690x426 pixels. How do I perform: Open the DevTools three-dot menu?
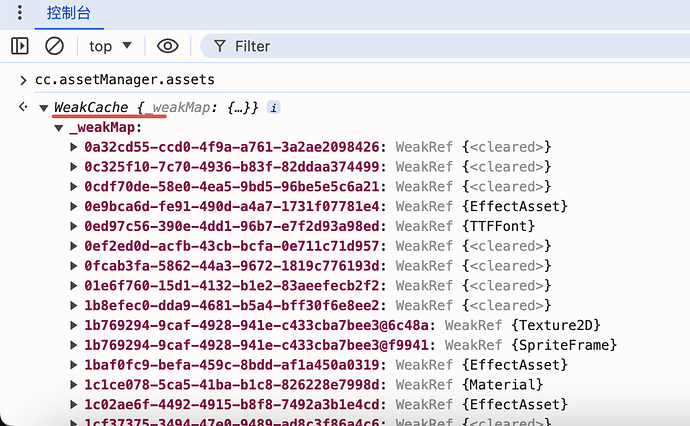(19, 14)
